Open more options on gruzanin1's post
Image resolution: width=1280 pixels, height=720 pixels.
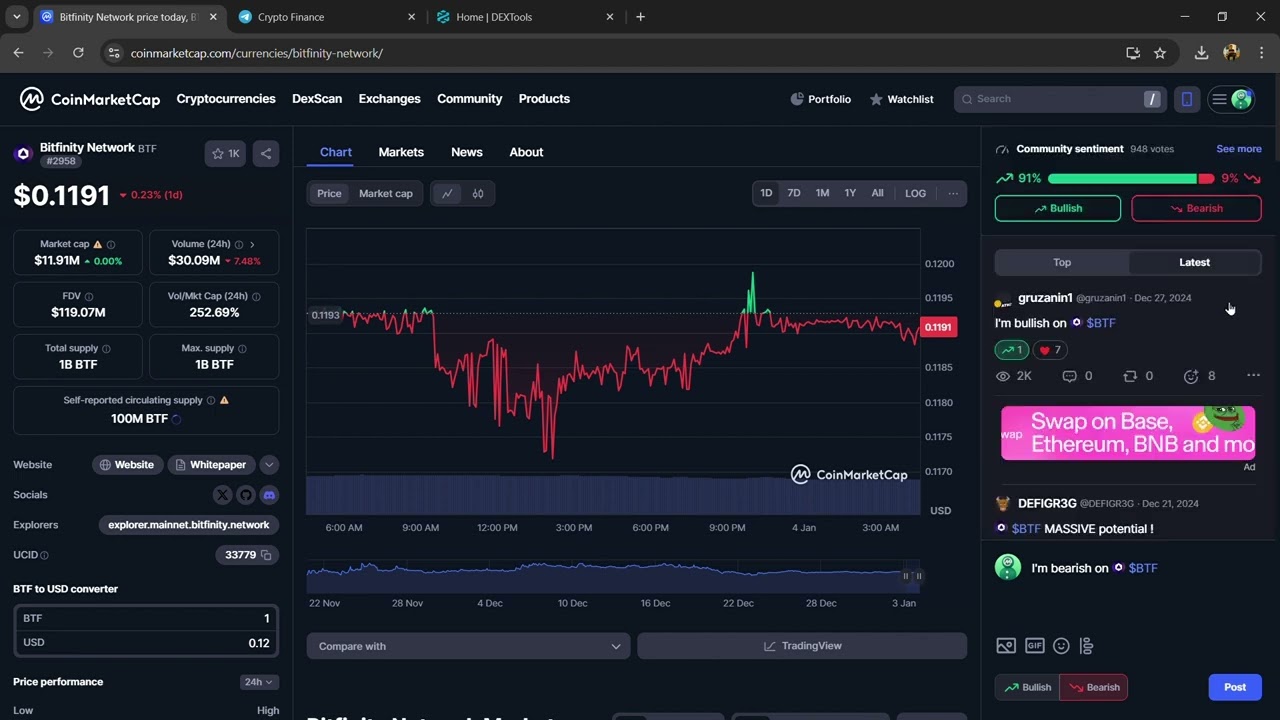(1253, 376)
